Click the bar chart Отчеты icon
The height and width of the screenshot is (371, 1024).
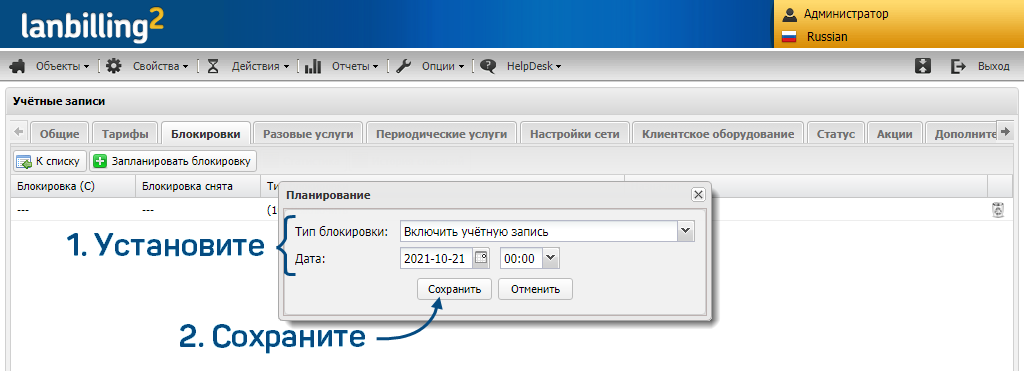(x=313, y=66)
